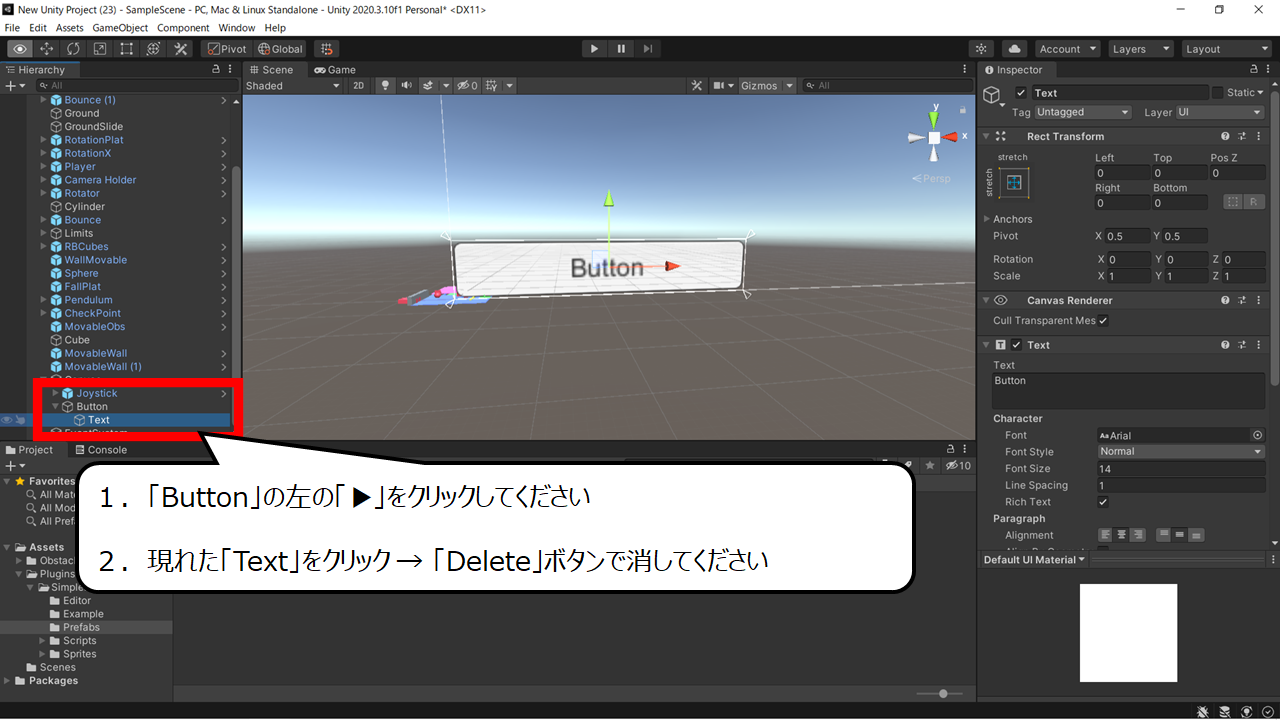1280x720 pixels.
Task: Toggle scene lighting bulb icon
Action: tap(385, 86)
